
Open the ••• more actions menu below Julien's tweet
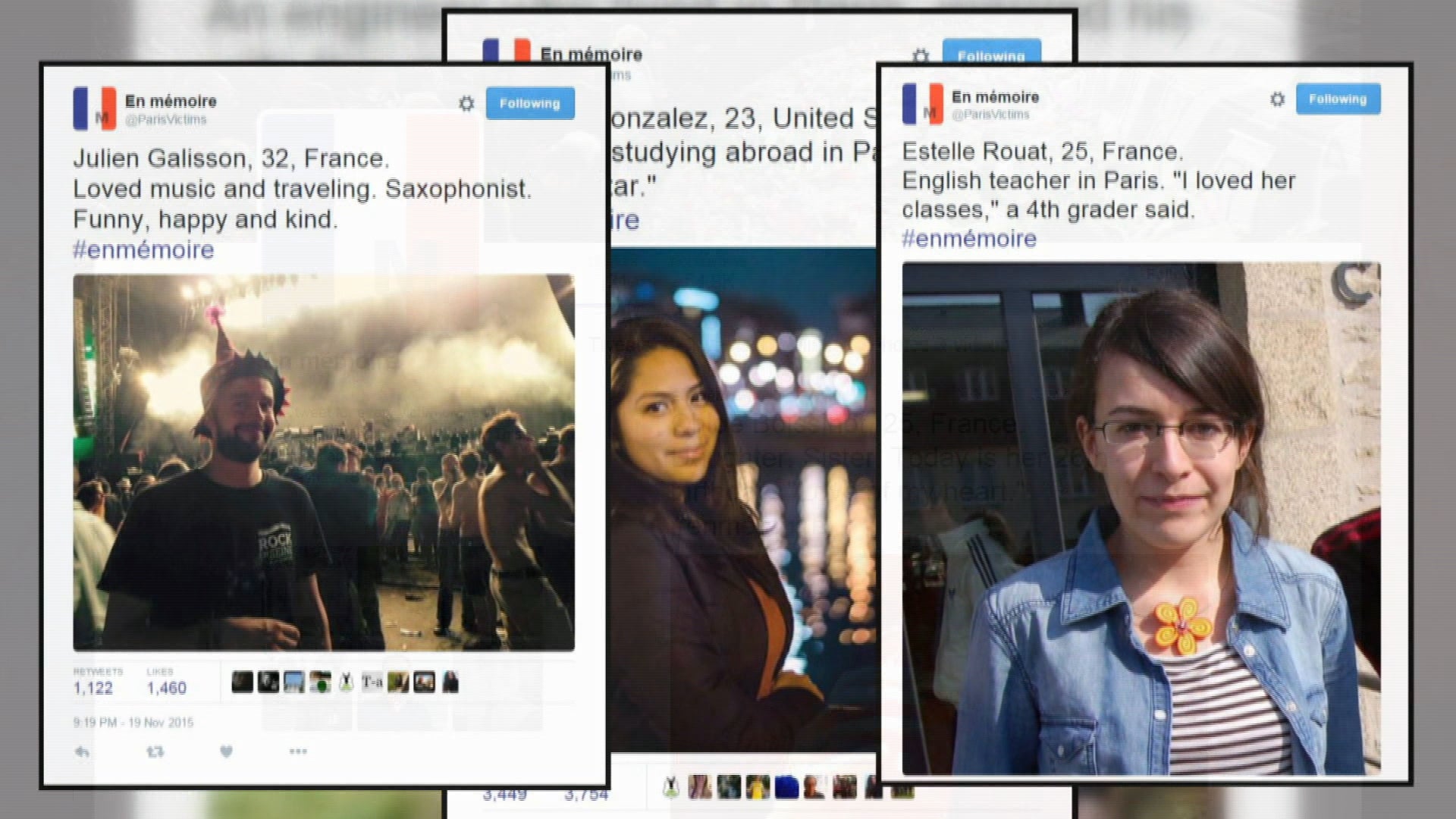coord(296,750)
